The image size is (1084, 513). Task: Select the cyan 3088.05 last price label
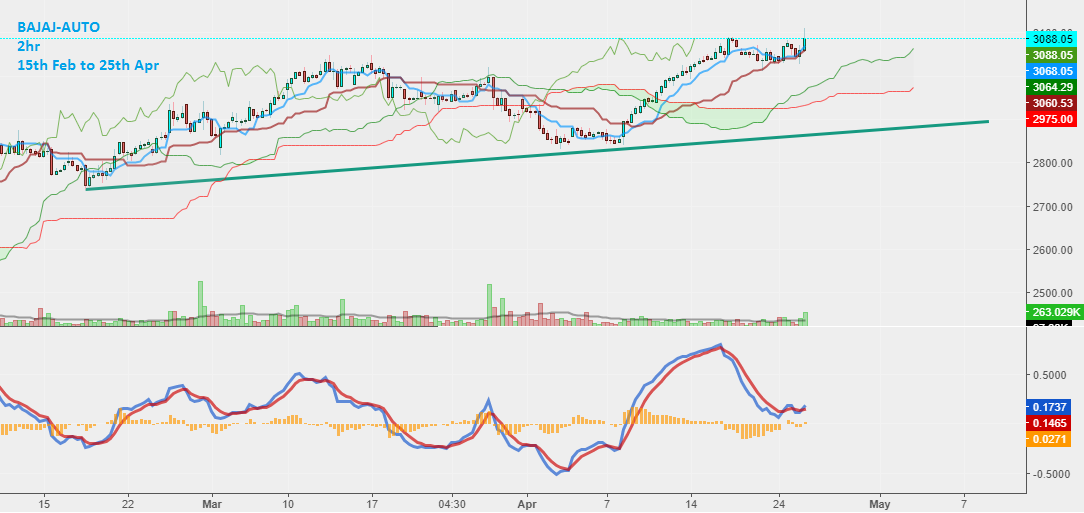(x=1052, y=39)
